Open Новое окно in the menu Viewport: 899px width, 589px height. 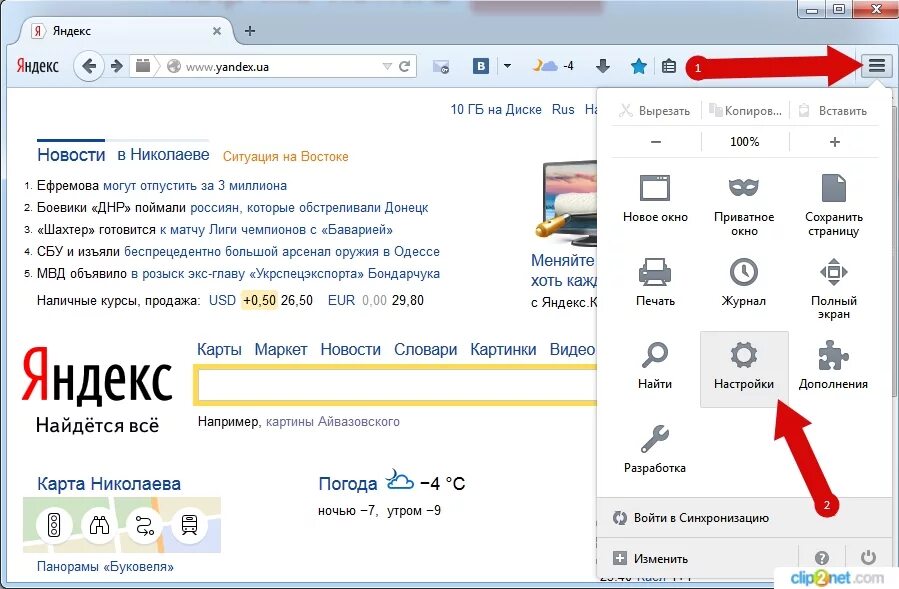[655, 199]
